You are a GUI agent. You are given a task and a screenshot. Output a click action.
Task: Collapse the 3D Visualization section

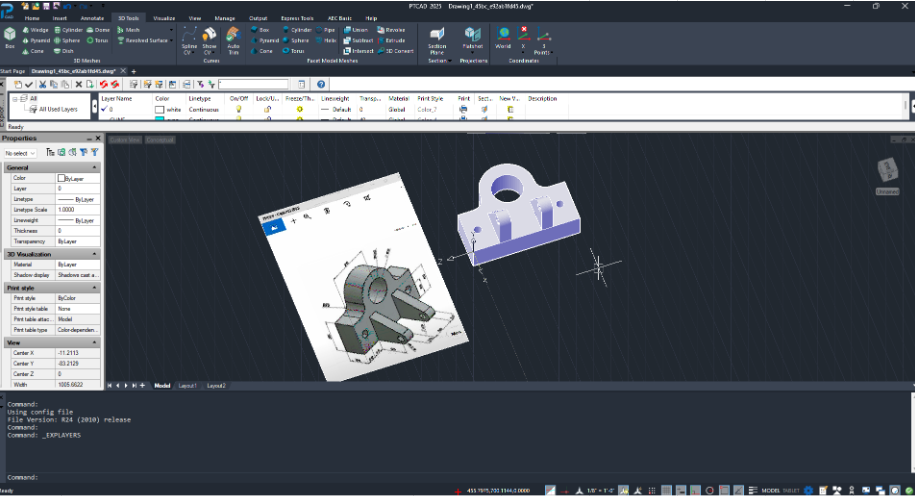[x=94, y=254]
